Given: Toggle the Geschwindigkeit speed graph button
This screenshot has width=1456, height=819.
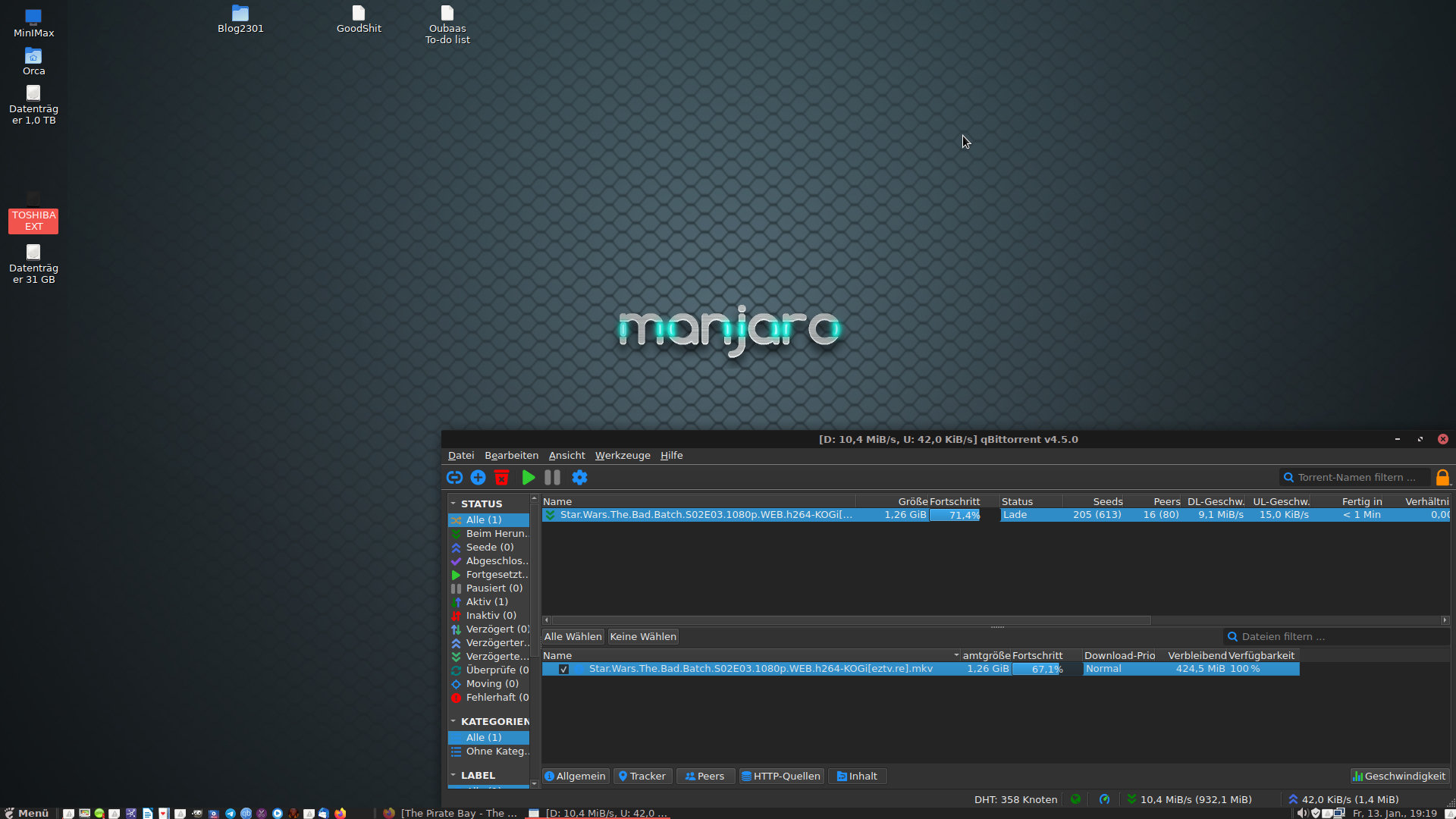Looking at the screenshot, I should tap(1399, 776).
